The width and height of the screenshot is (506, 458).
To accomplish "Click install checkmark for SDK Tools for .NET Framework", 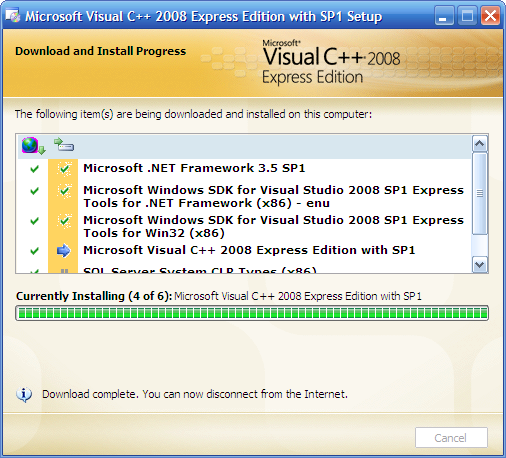I will 64,191.
